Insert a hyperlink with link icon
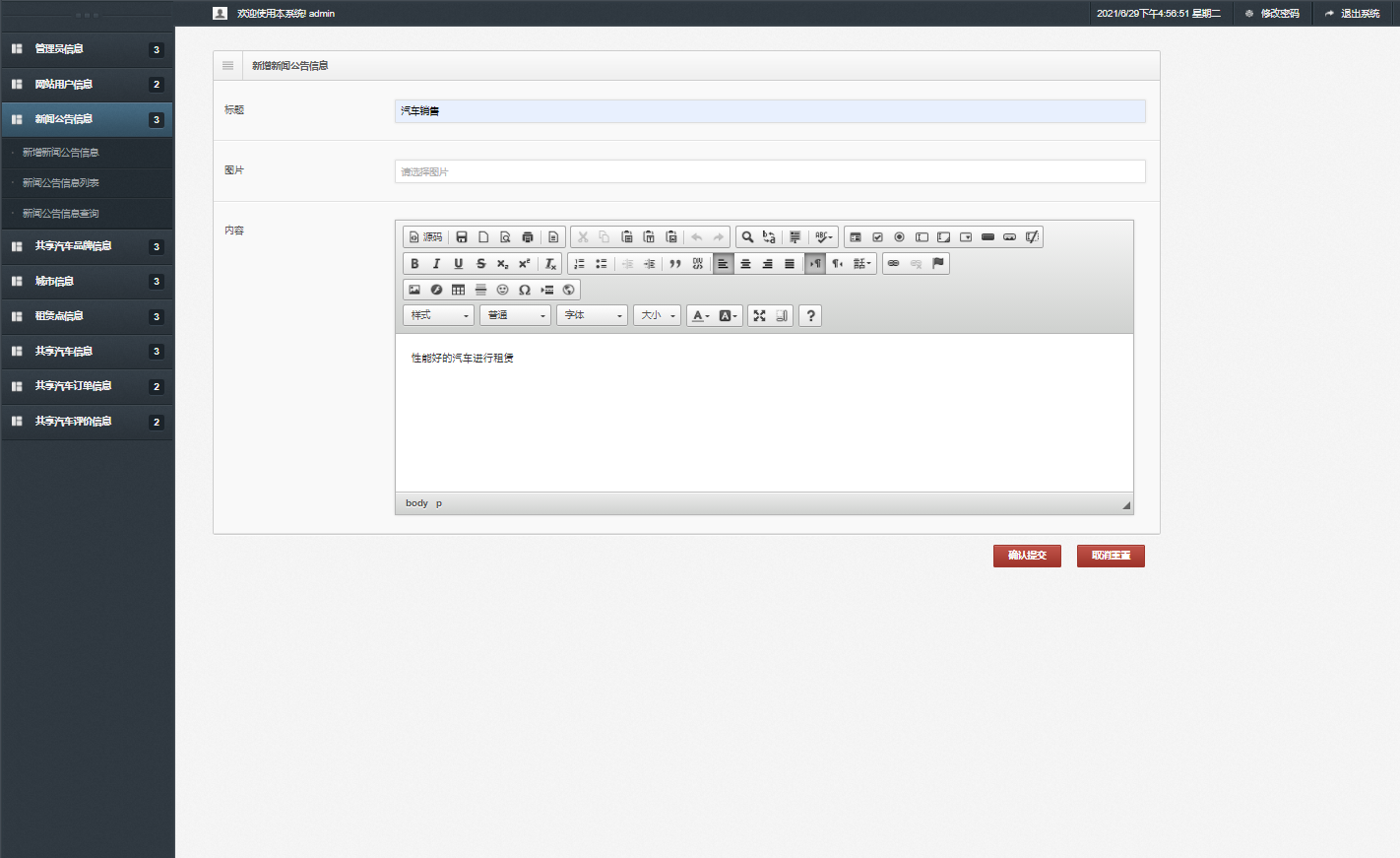The width and height of the screenshot is (1400, 858). tap(894, 264)
